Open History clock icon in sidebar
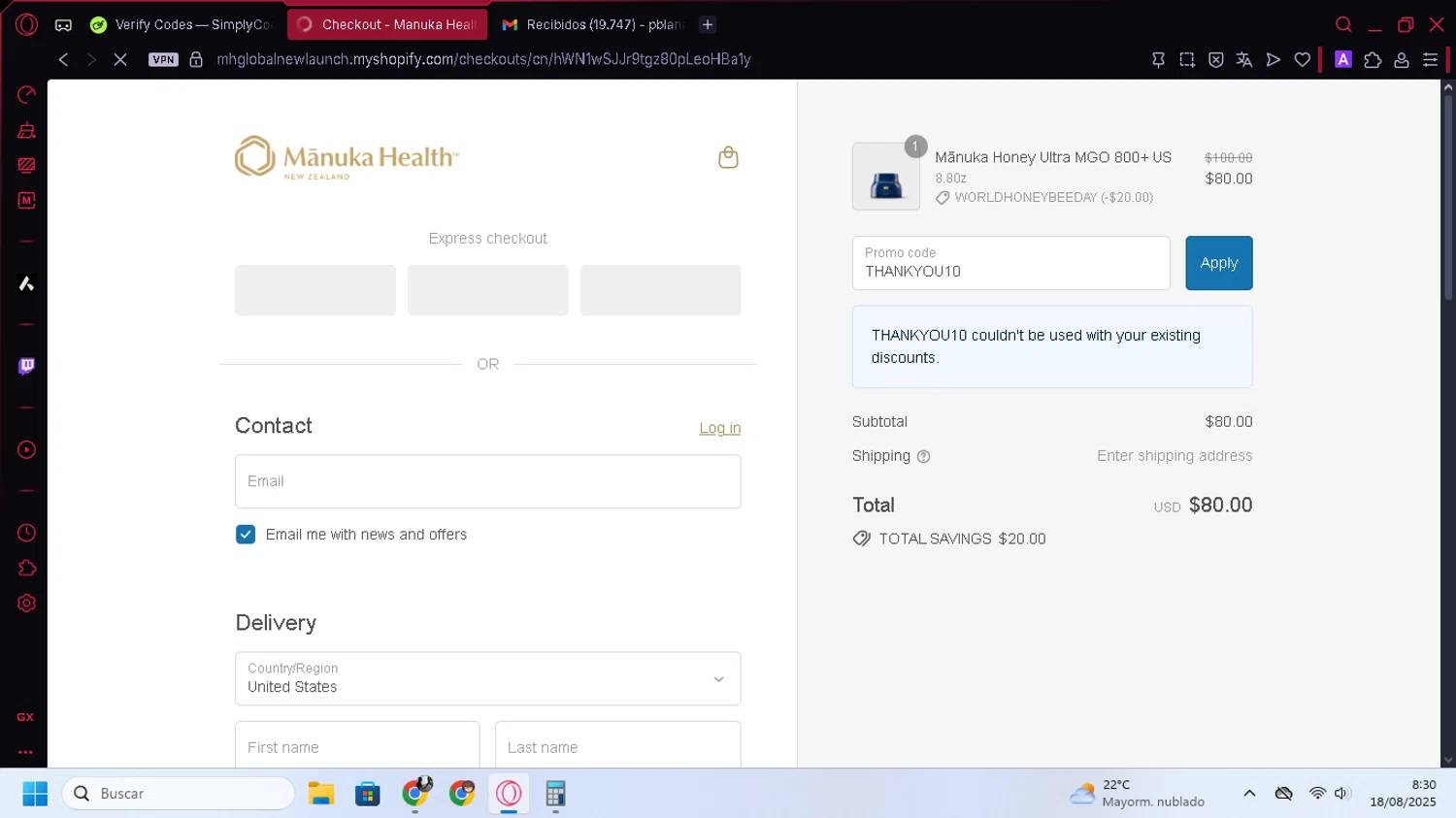The width and height of the screenshot is (1456, 818). pyautogui.click(x=26, y=533)
